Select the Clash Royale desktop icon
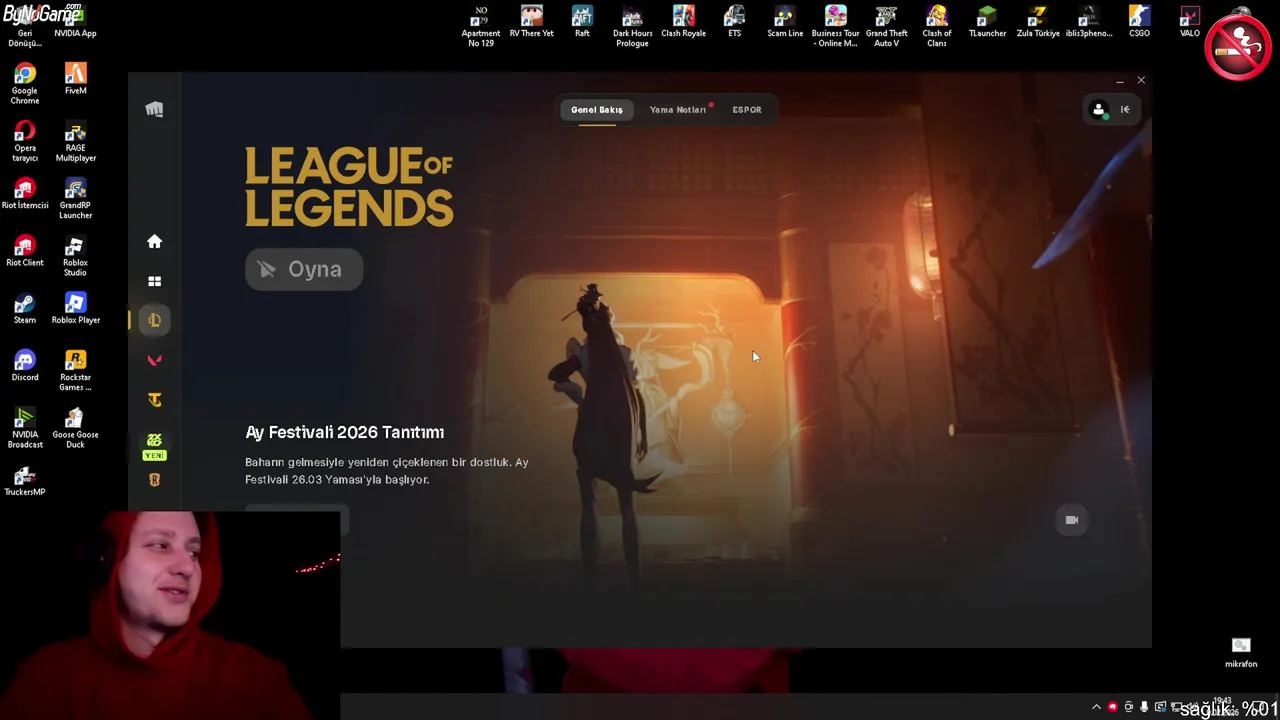1280x720 pixels. (x=684, y=22)
